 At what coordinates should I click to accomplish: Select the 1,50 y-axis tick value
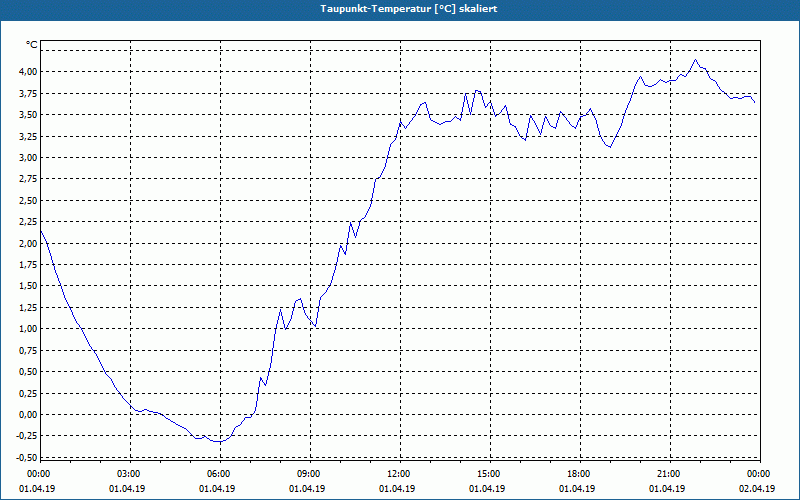point(28,286)
